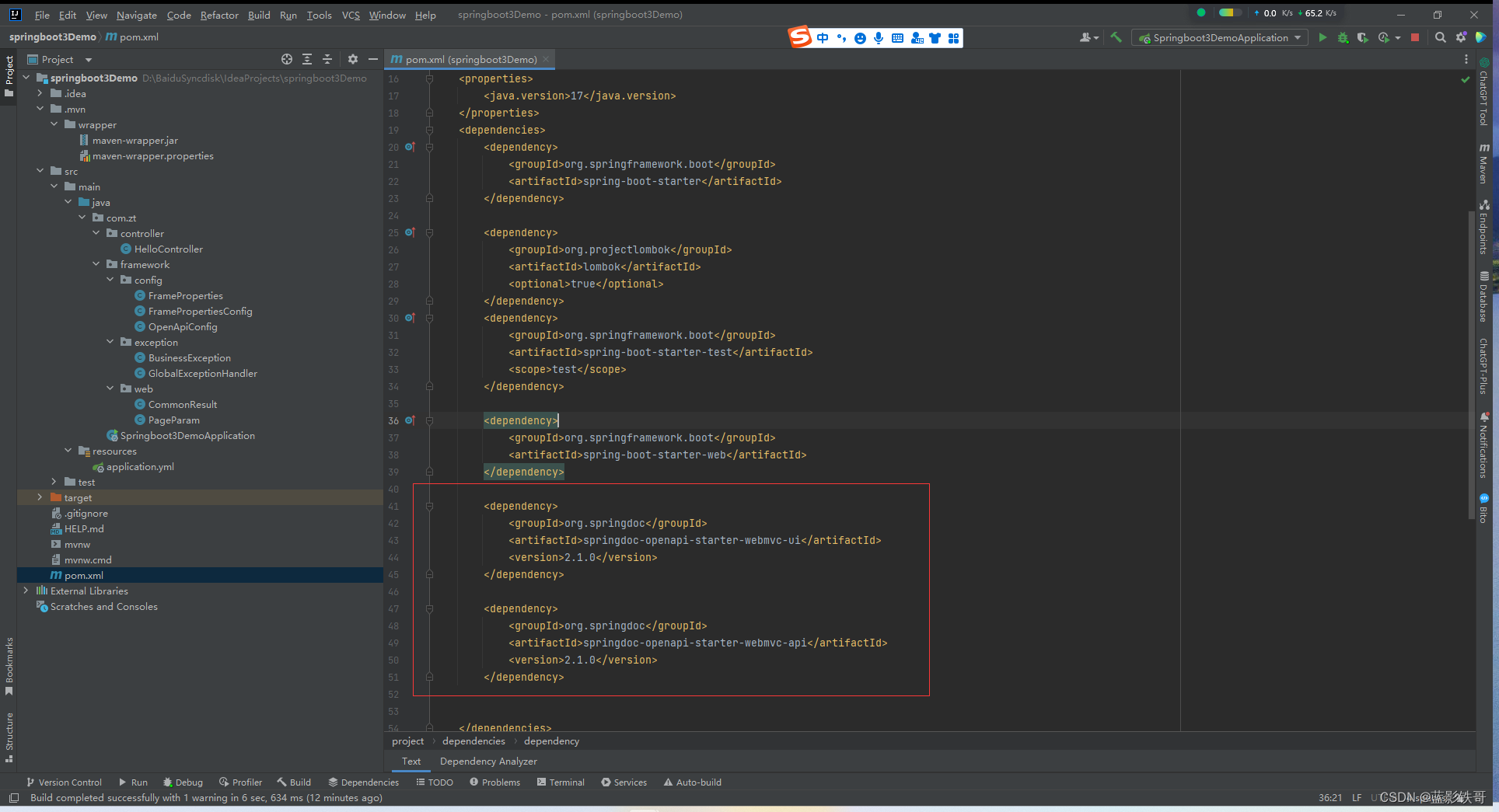Open the Refactor menu

(x=219, y=15)
